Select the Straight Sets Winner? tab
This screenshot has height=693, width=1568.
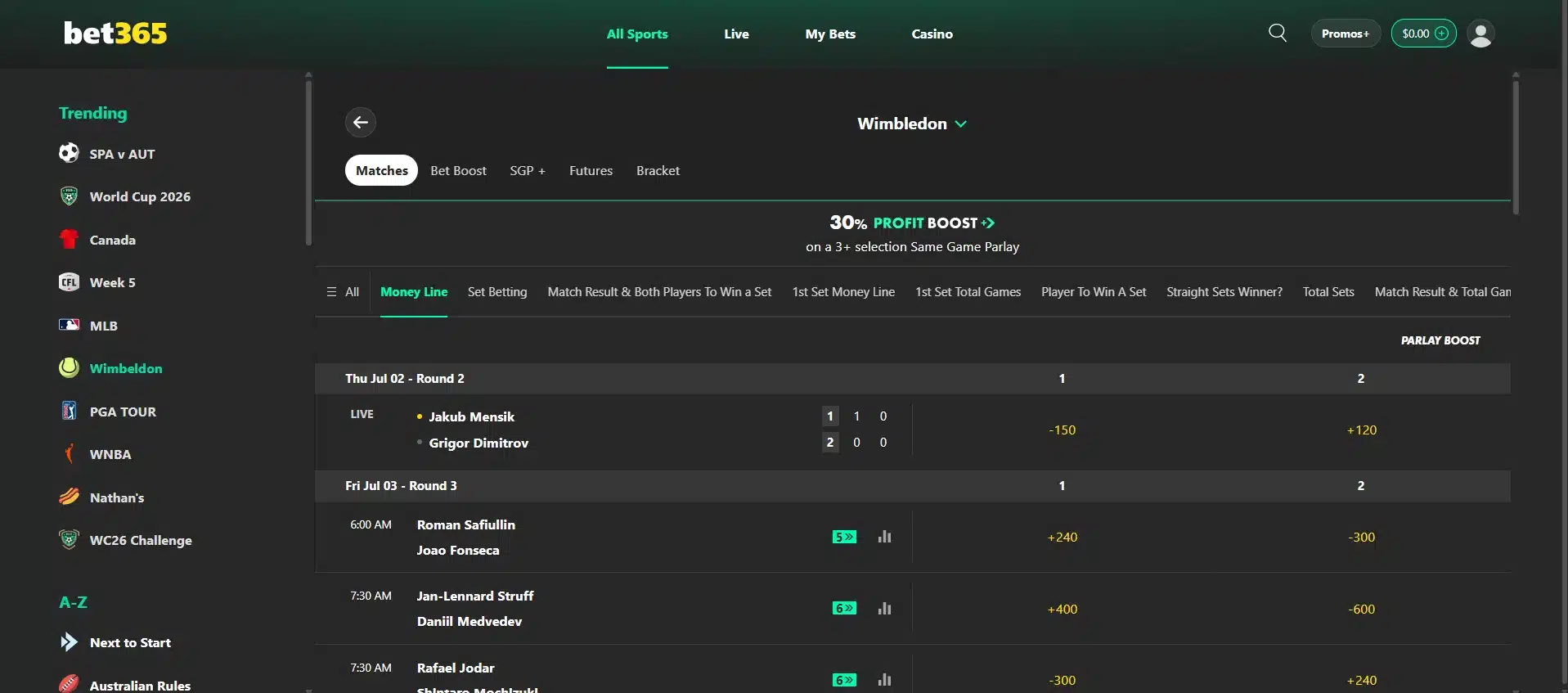pyautogui.click(x=1224, y=292)
